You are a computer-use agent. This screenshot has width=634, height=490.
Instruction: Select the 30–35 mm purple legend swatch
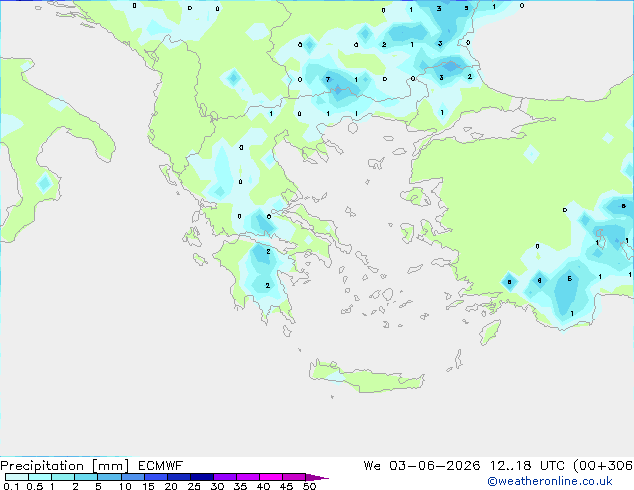point(225,477)
